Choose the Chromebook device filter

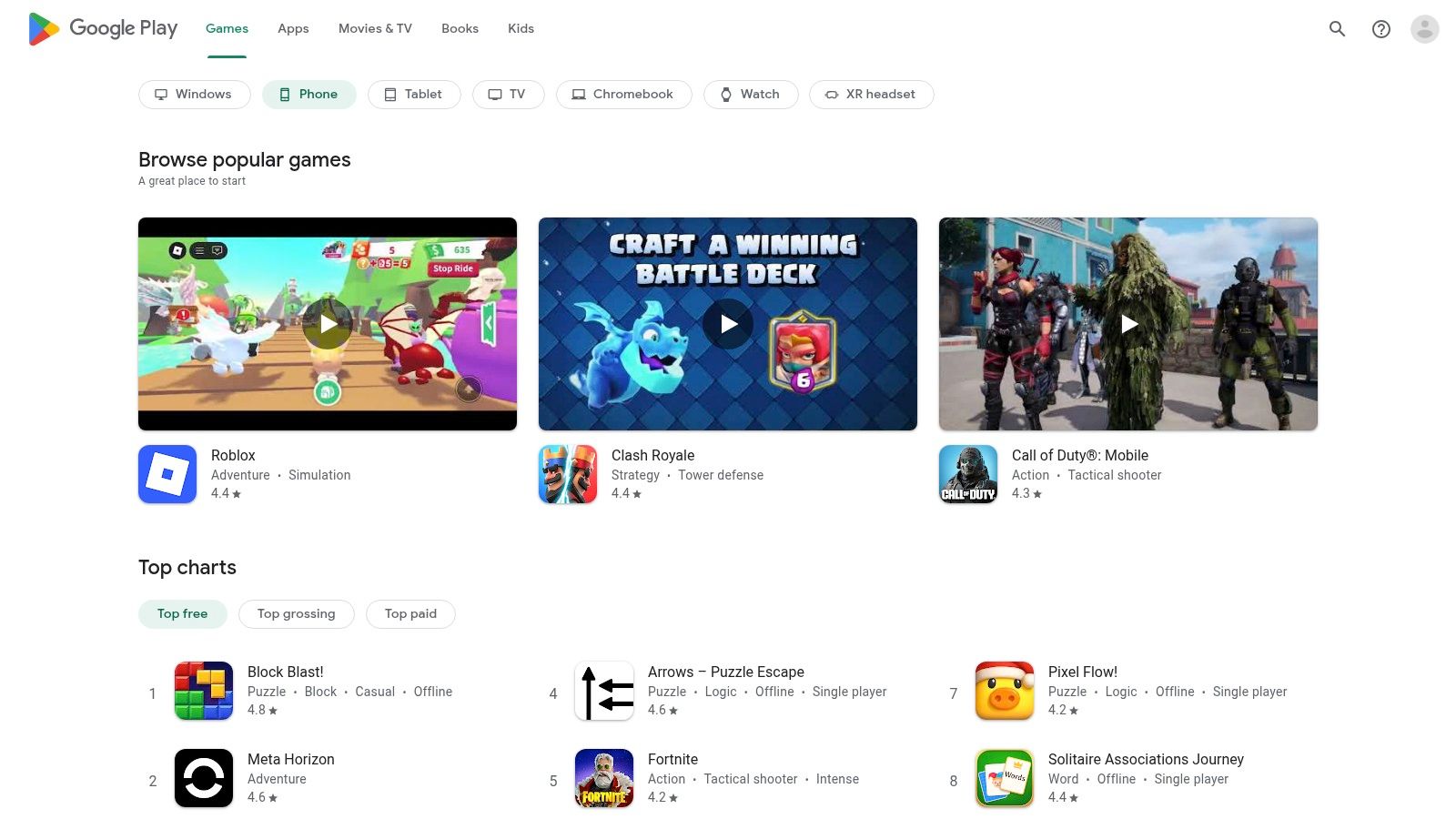[623, 95]
